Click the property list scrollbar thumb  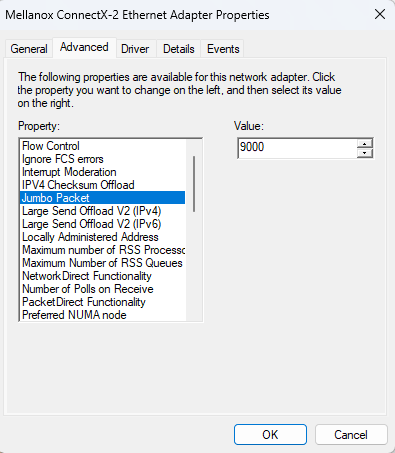[x=194, y=184]
